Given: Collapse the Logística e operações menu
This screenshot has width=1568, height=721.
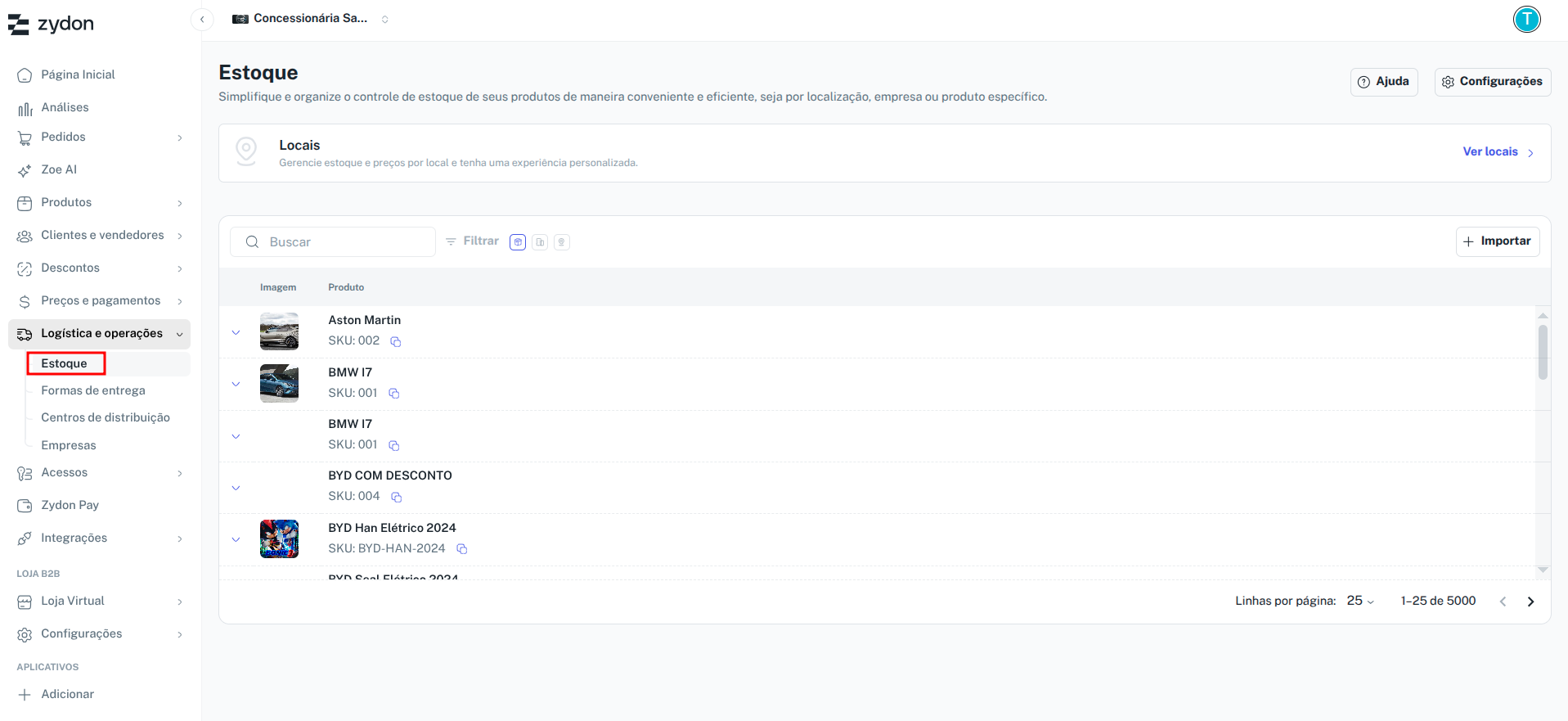Looking at the screenshot, I should pos(179,334).
